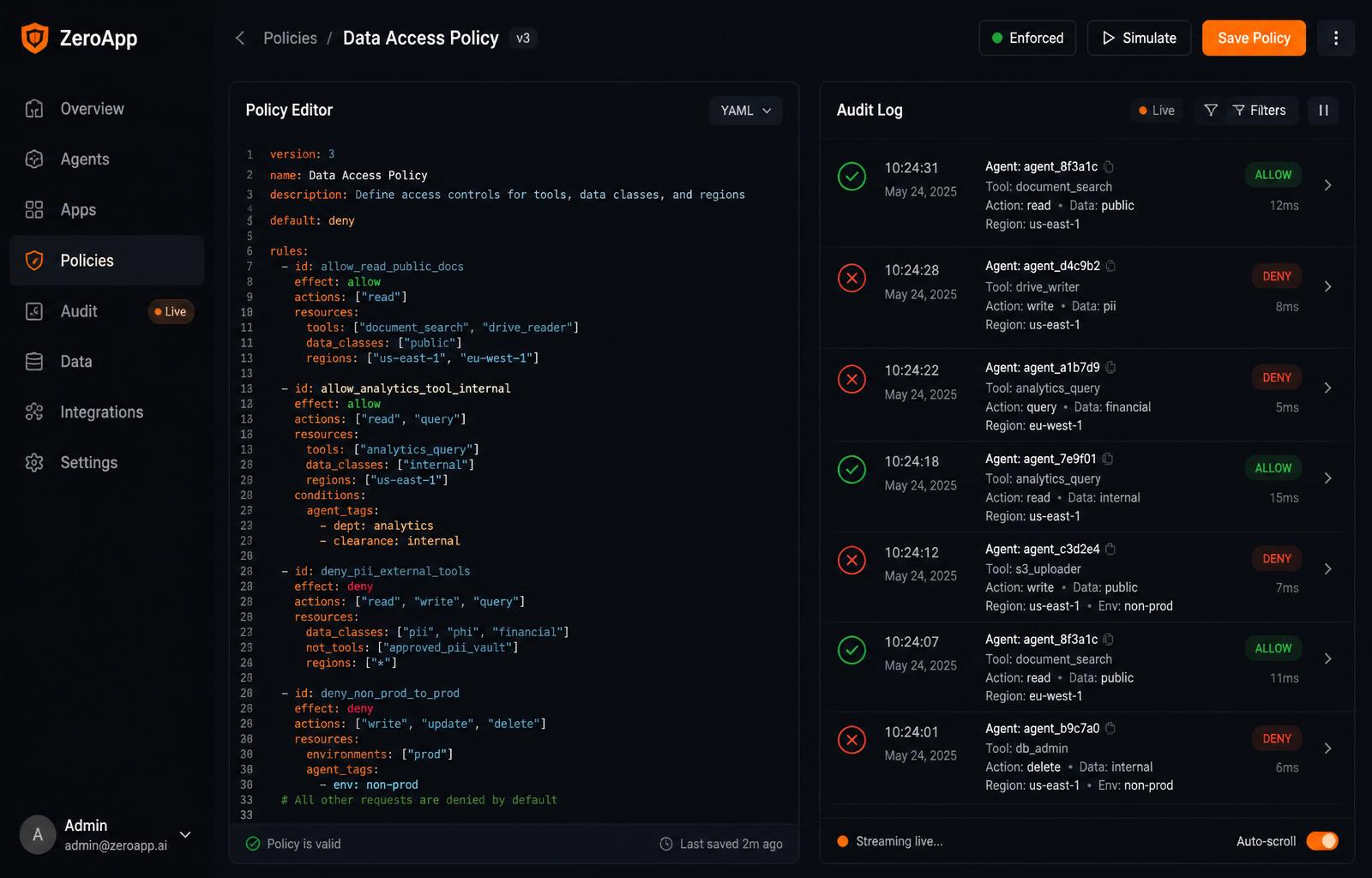Viewport: 1372px width, 878px height.
Task: Expand the 10:24:18 audit entry
Action: (x=1327, y=478)
